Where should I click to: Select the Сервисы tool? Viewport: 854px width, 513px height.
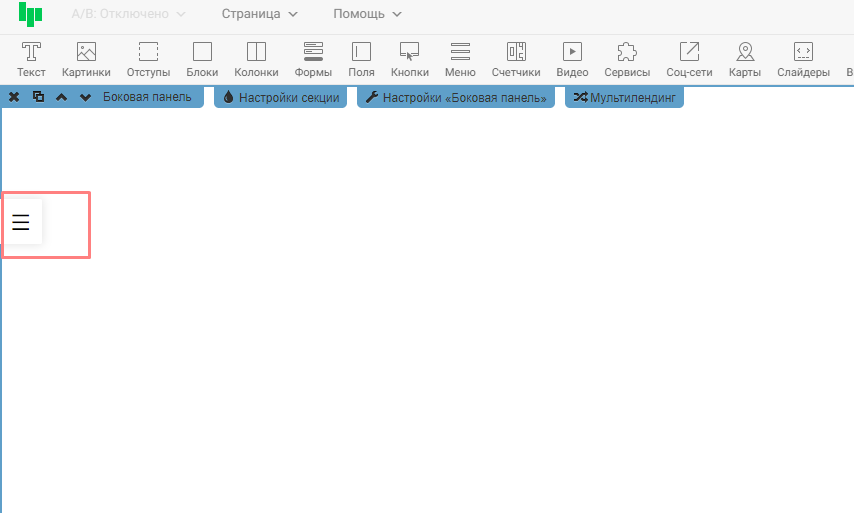(x=627, y=59)
